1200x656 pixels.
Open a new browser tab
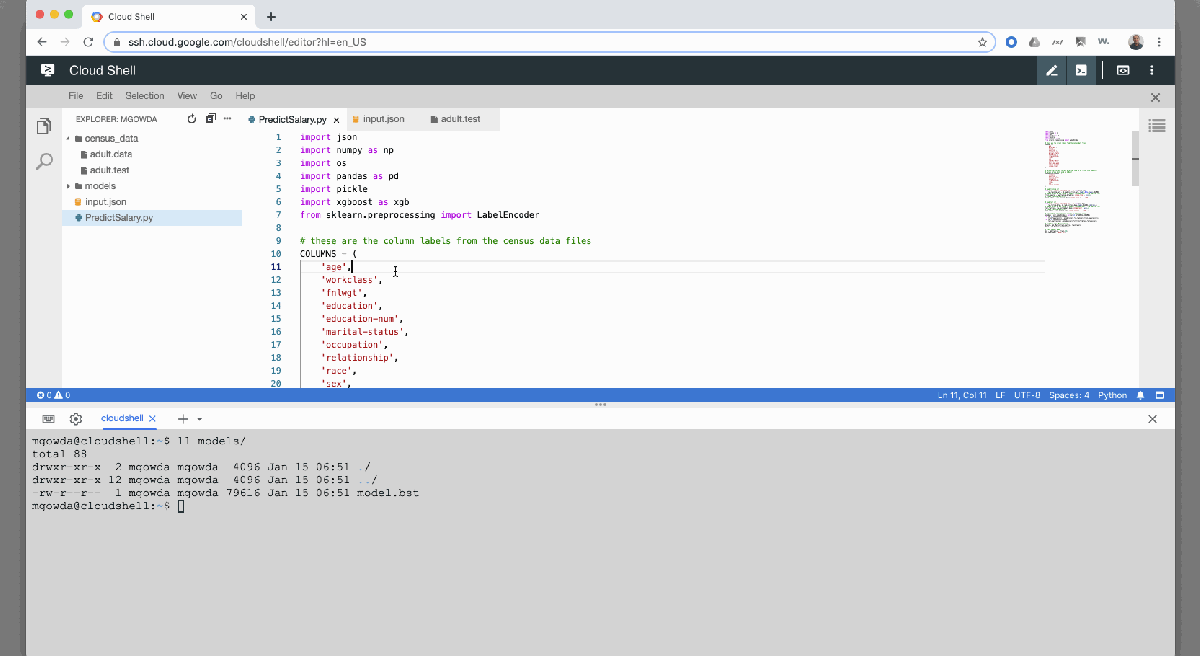click(271, 16)
